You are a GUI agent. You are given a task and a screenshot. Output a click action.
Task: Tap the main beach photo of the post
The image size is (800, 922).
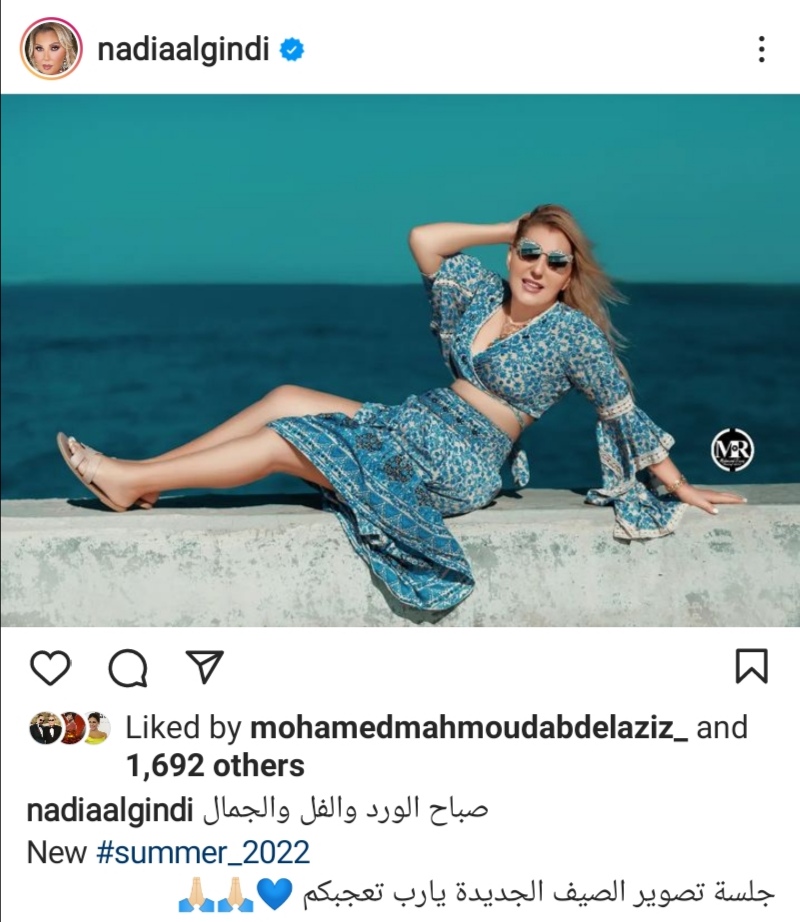(x=400, y=360)
